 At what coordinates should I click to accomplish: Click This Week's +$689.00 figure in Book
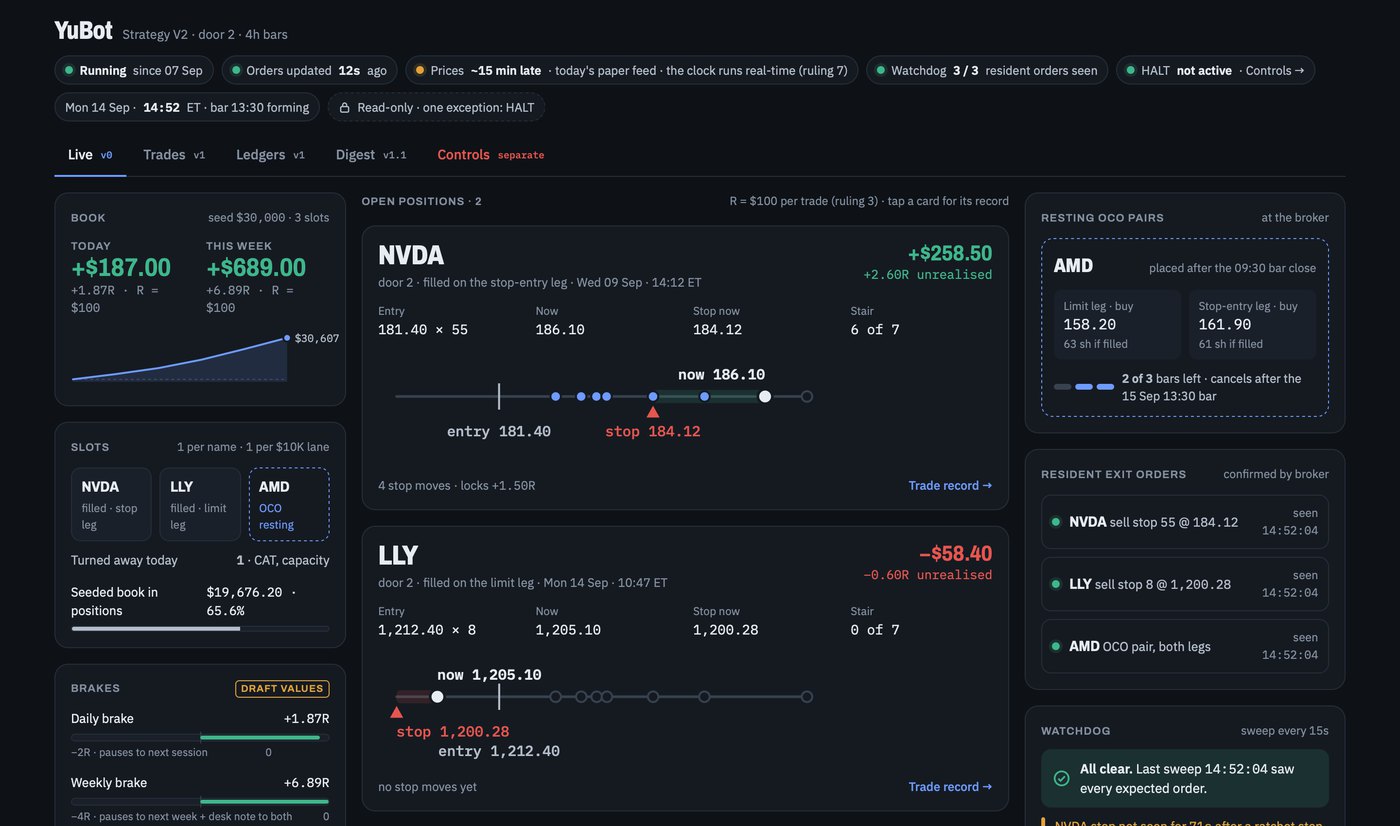(x=256, y=268)
